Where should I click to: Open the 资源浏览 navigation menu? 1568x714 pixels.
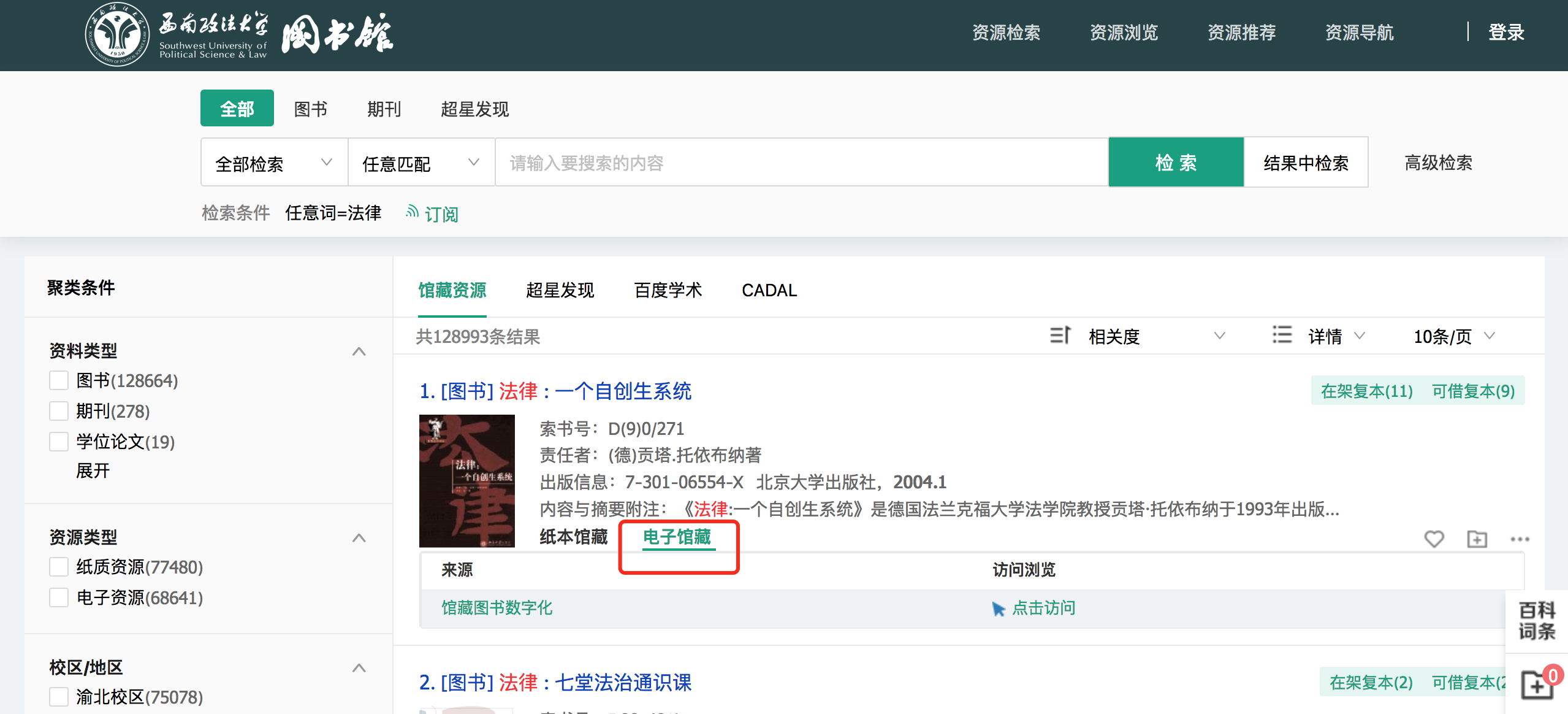click(x=1124, y=33)
